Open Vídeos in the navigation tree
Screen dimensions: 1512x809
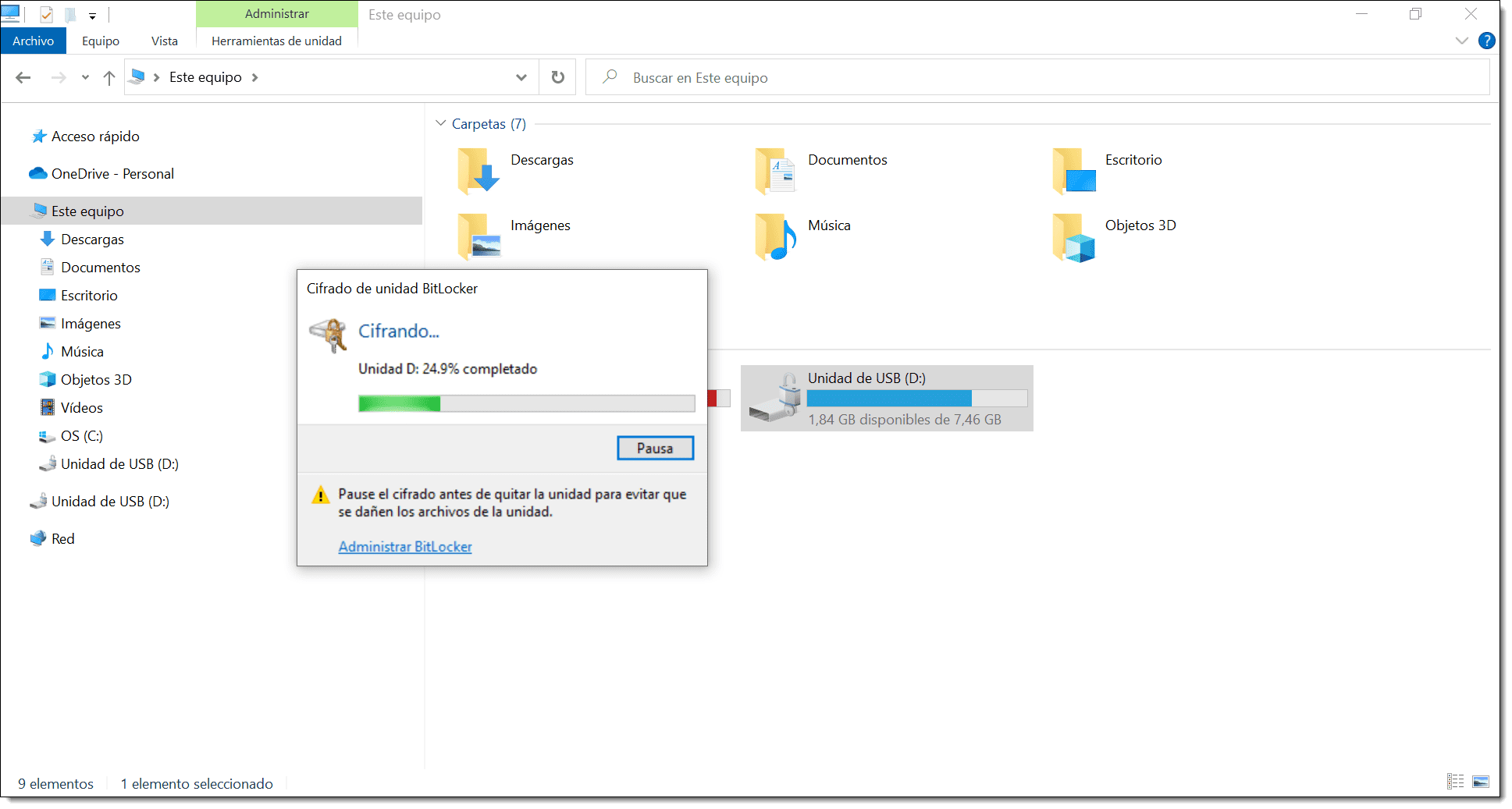(82, 408)
